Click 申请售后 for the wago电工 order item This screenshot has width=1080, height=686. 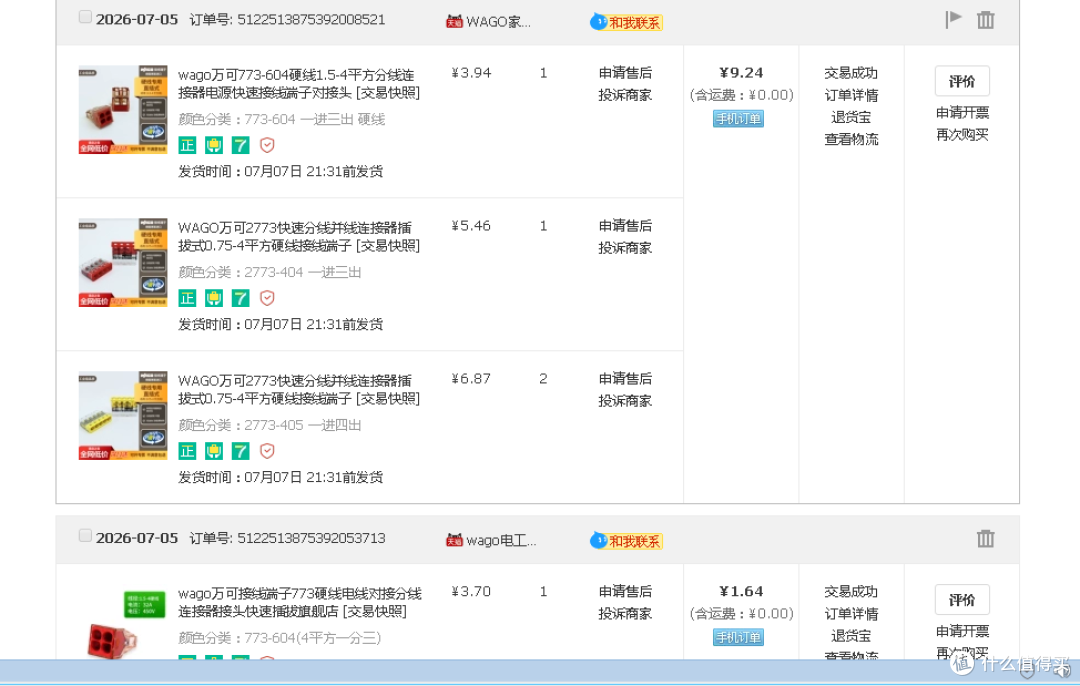625,592
